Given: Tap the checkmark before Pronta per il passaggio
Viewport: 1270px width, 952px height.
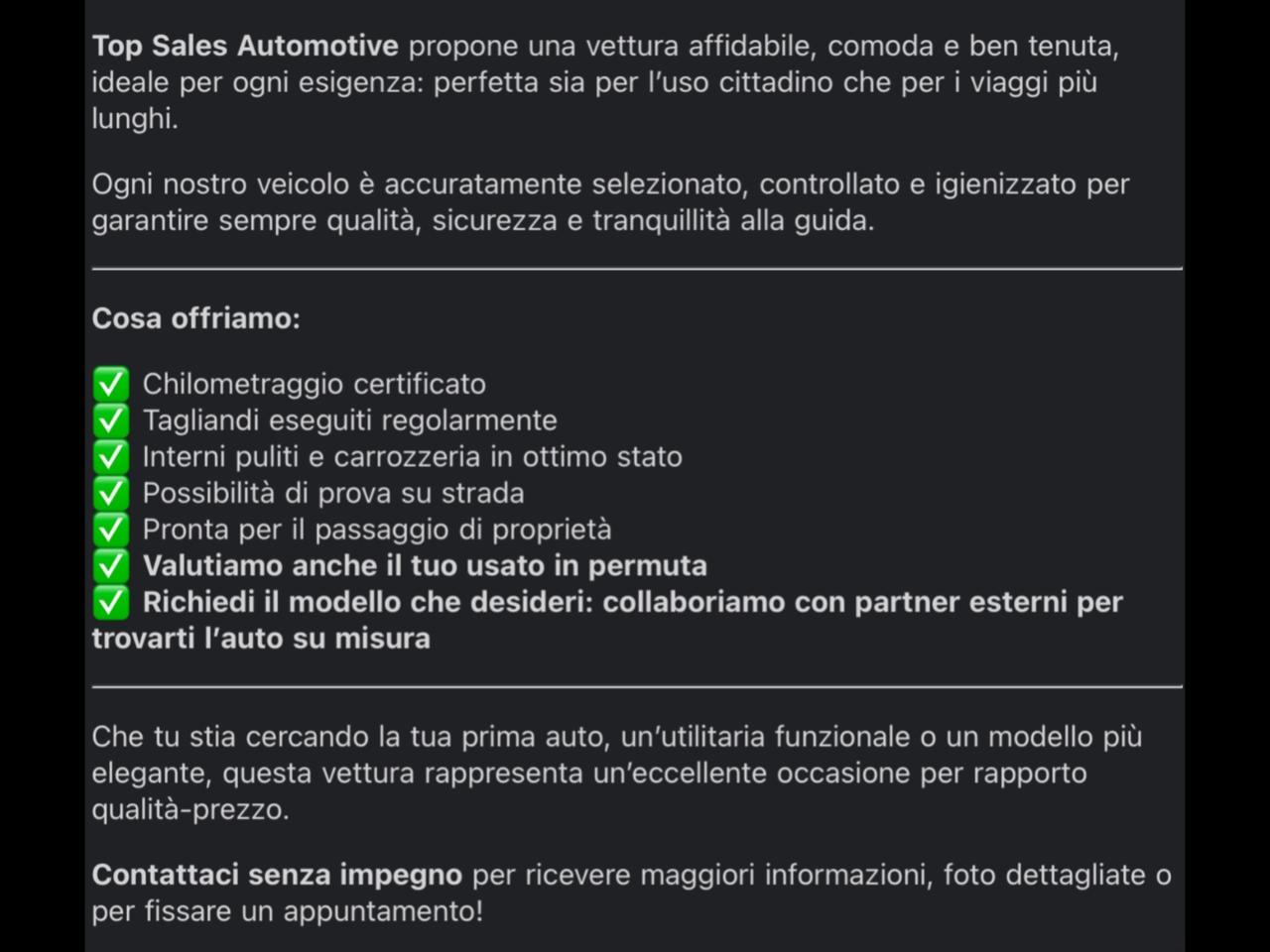Looking at the screenshot, I should tap(110, 530).
